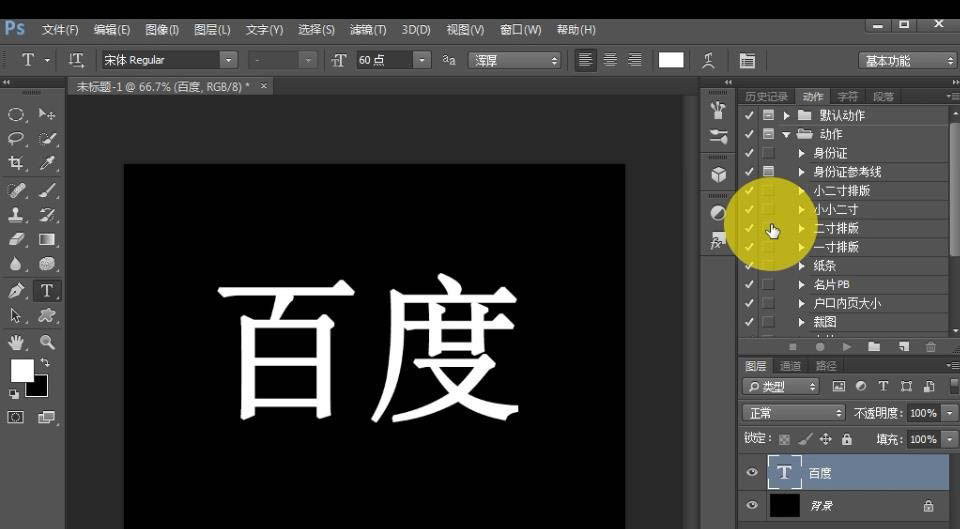
Task: Select the Lasso tool
Action: (x=16, y=138)
